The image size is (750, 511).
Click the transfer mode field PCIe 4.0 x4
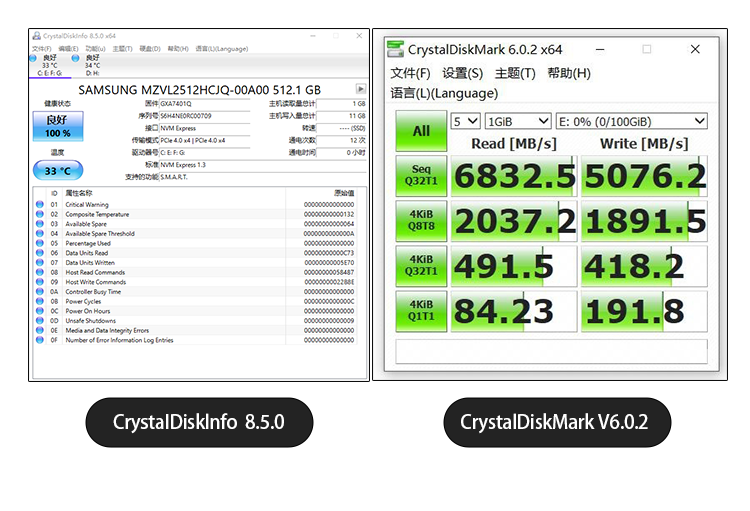point(205,140)
